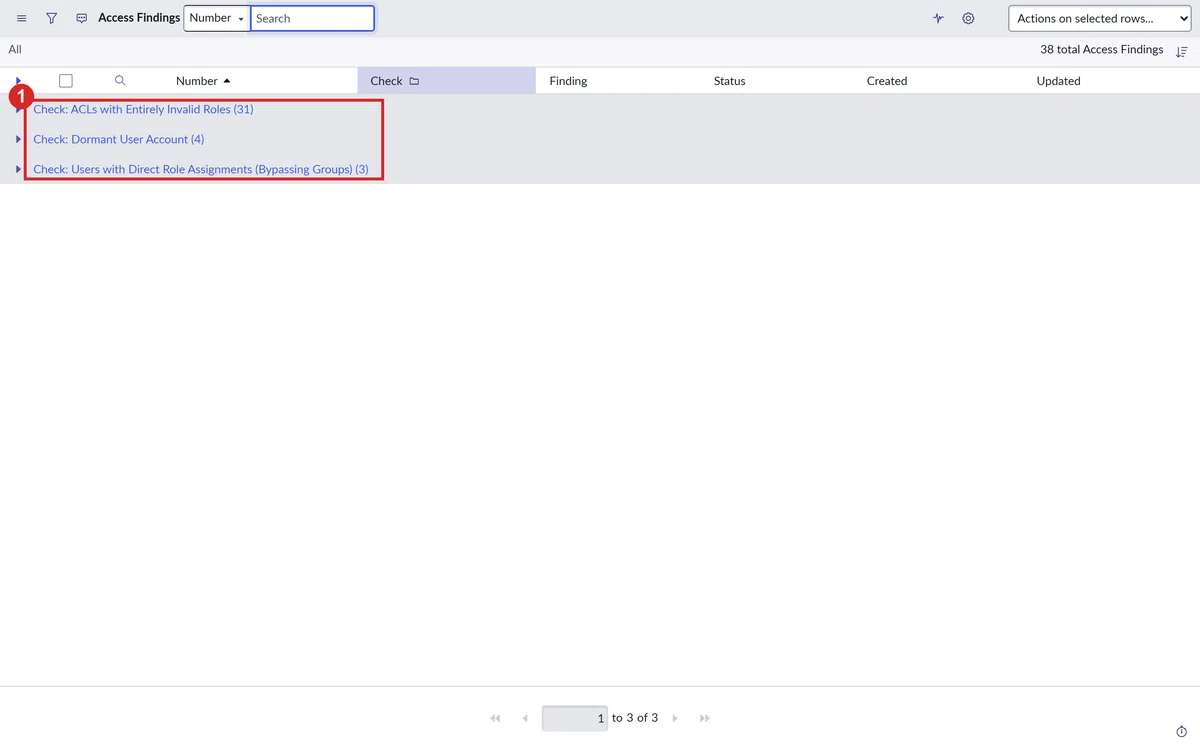1200x750 pixels.
Task: Focus the Search text box
Action: click(312, 18)
